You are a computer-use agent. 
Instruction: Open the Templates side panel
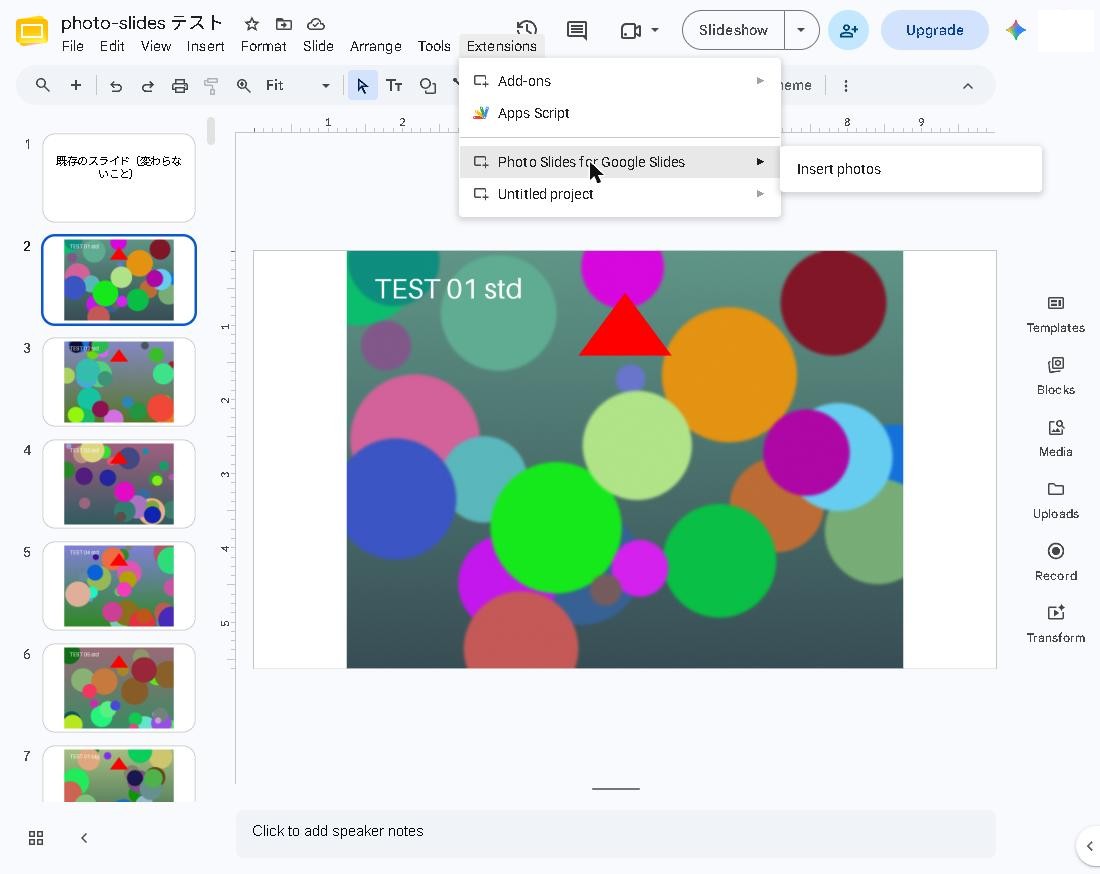(1055, 314)
